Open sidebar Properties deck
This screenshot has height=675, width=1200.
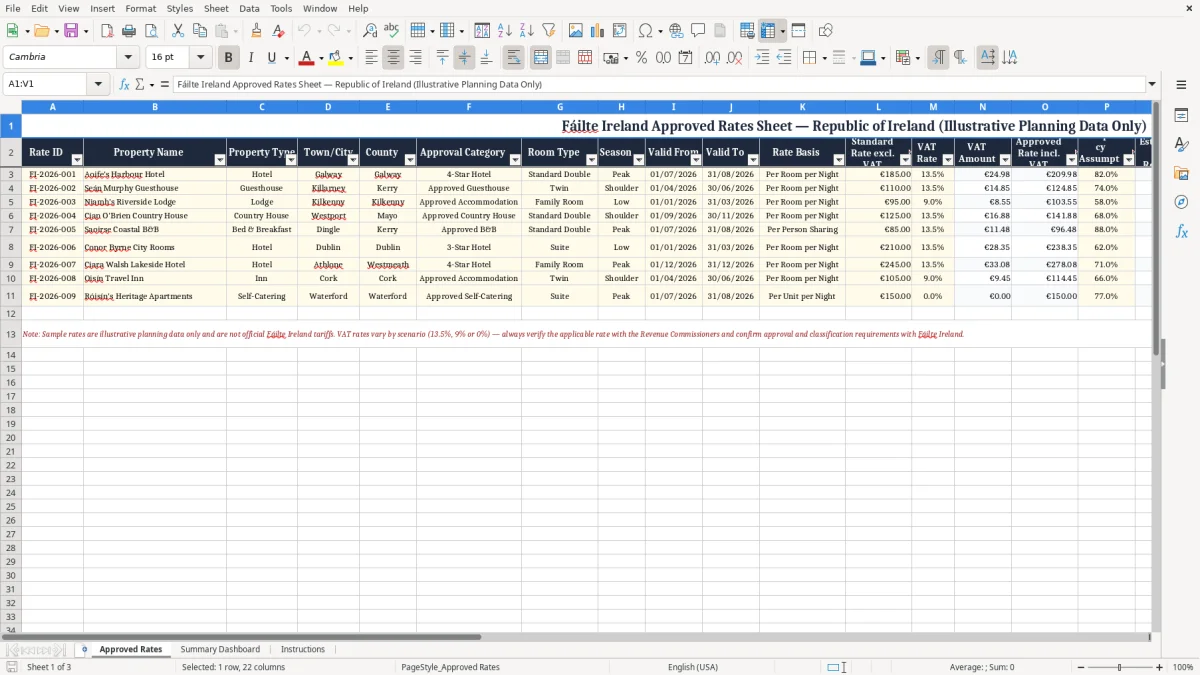1181,116
